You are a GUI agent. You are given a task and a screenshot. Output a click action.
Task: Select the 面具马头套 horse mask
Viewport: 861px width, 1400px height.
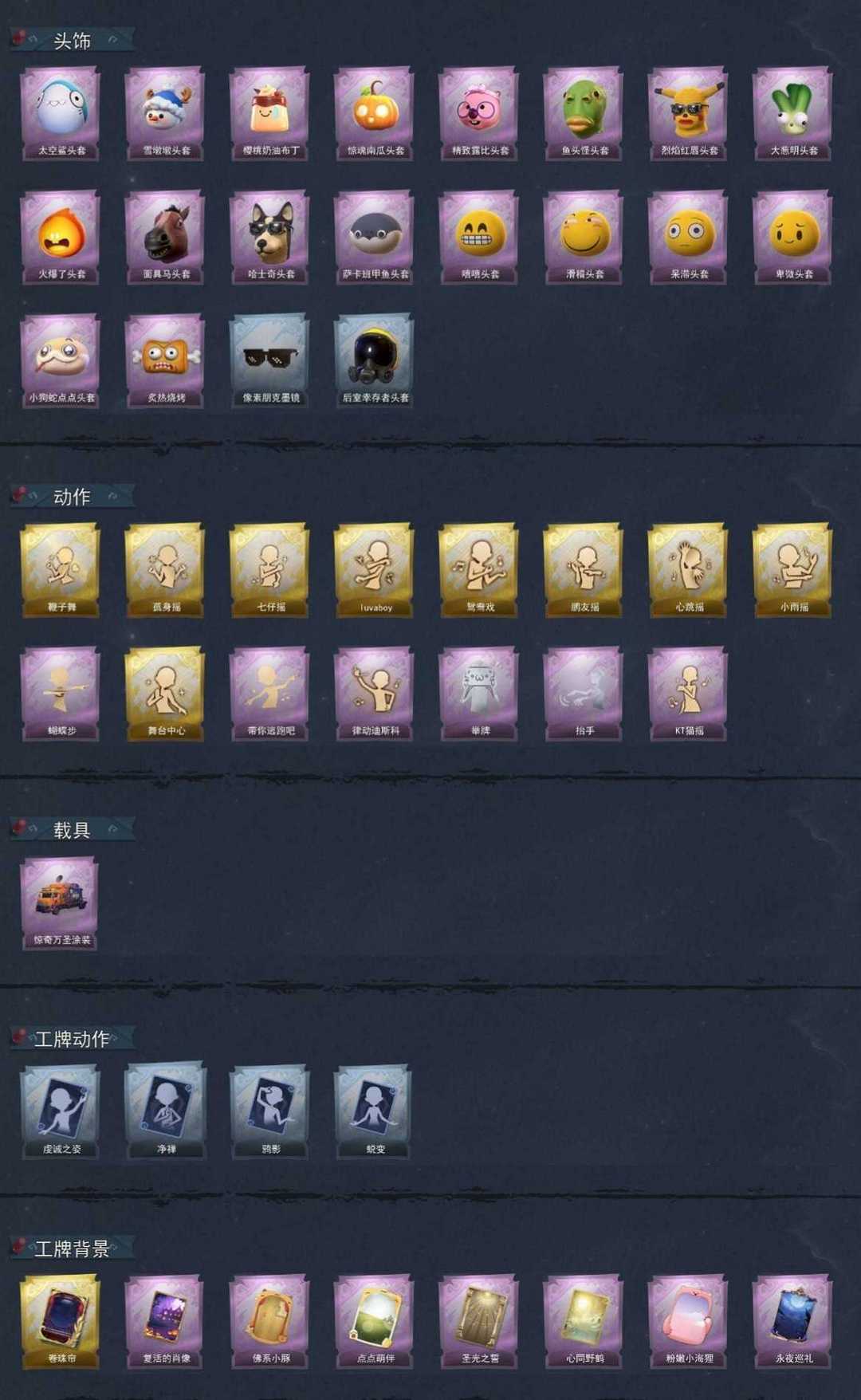coord(165,237)
